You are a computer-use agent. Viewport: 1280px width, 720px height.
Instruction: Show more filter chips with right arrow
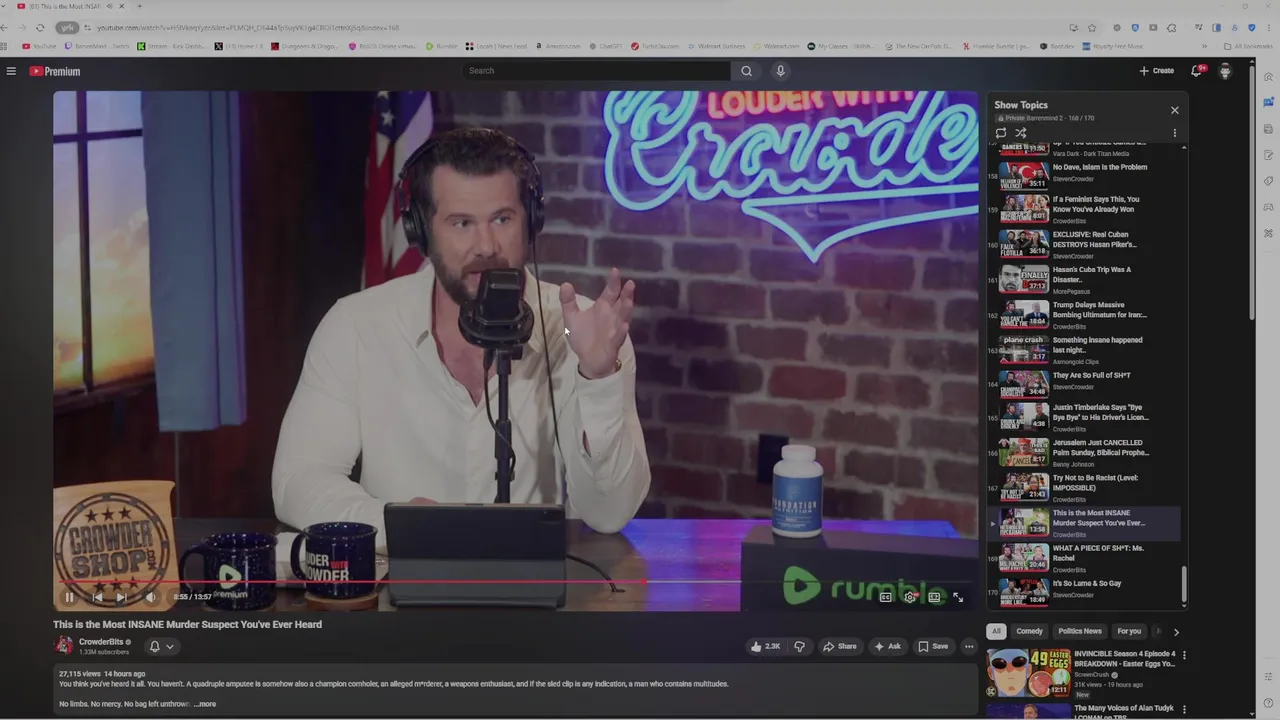[x=1176, y=632]
